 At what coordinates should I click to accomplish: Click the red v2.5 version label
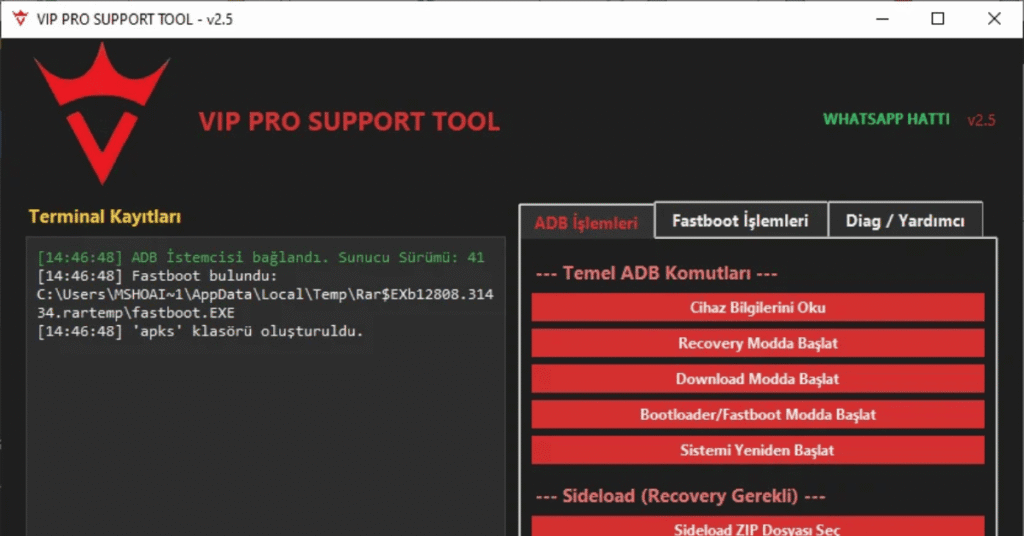982,120
